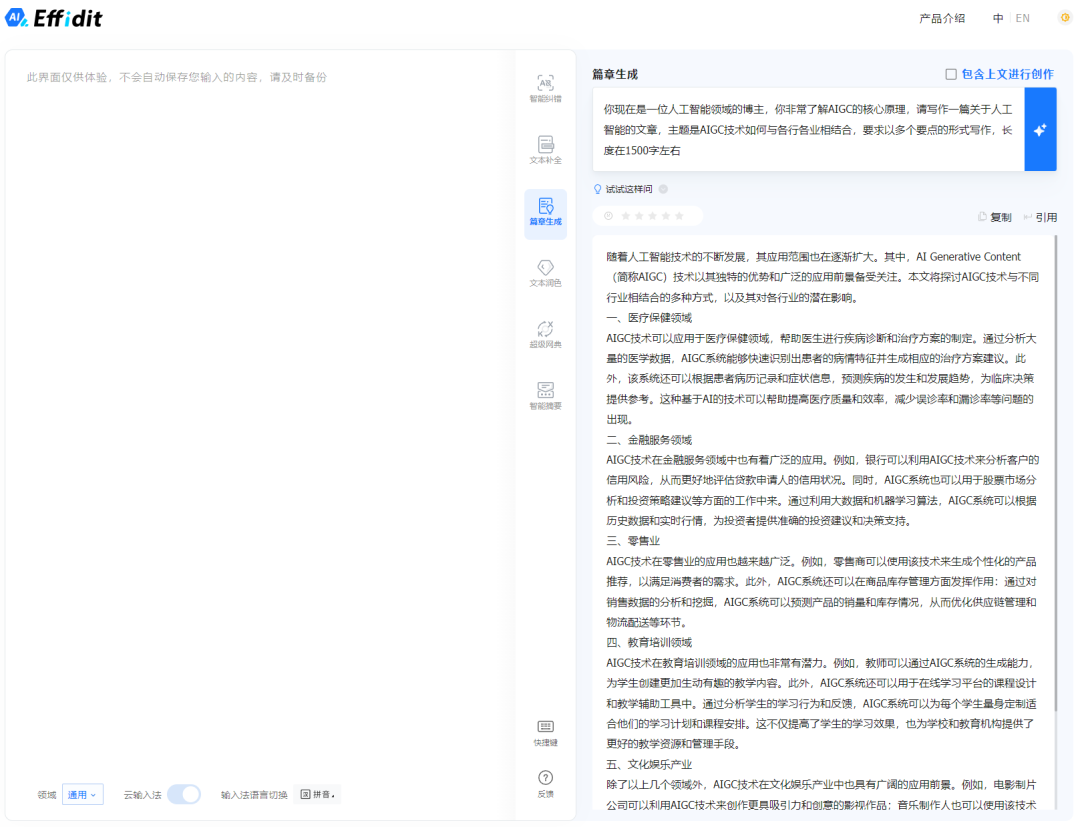The image size is (1080, 827).
Task: Click the blue sparkle generate button
Action: [1039, 129]
